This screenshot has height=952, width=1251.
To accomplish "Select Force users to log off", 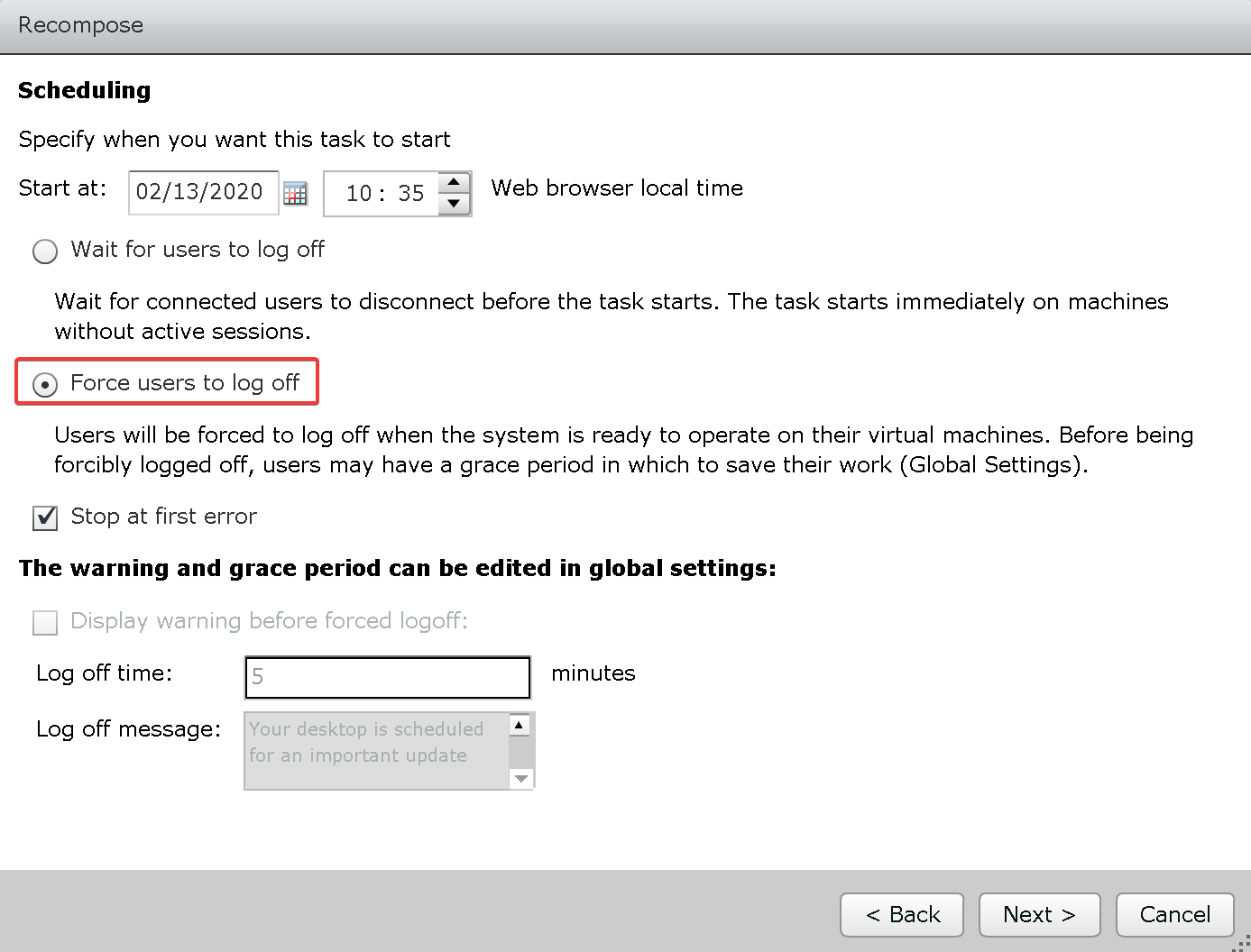I will pos(45,384).
